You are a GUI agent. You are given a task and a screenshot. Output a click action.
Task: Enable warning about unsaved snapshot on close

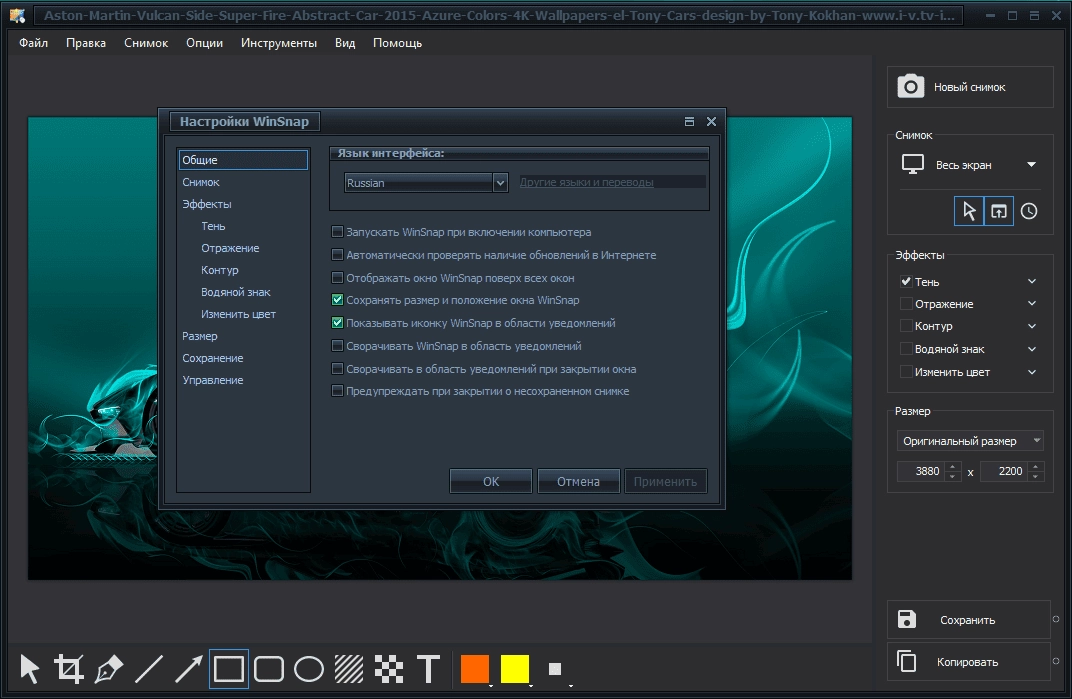(x=337, y=391)
